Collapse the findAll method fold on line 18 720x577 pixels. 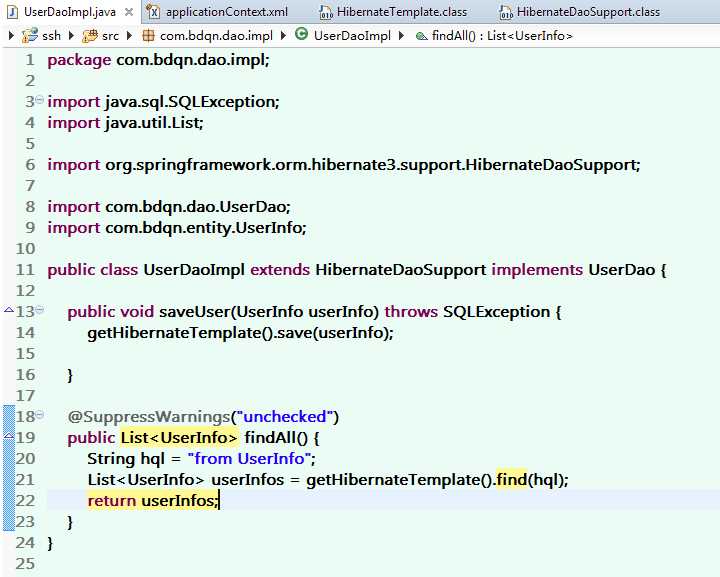pyautogui.click(x=39, y=415)
